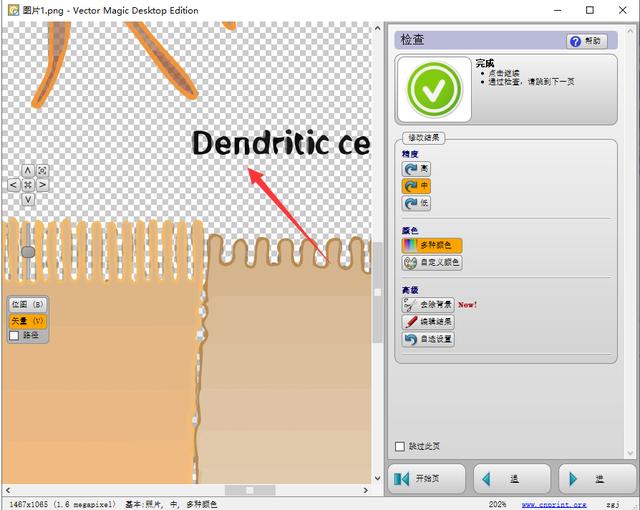The width and height of the screenshot is (640, 510).
Task: Open help with the 帮助 button
Action: point(587,41)
